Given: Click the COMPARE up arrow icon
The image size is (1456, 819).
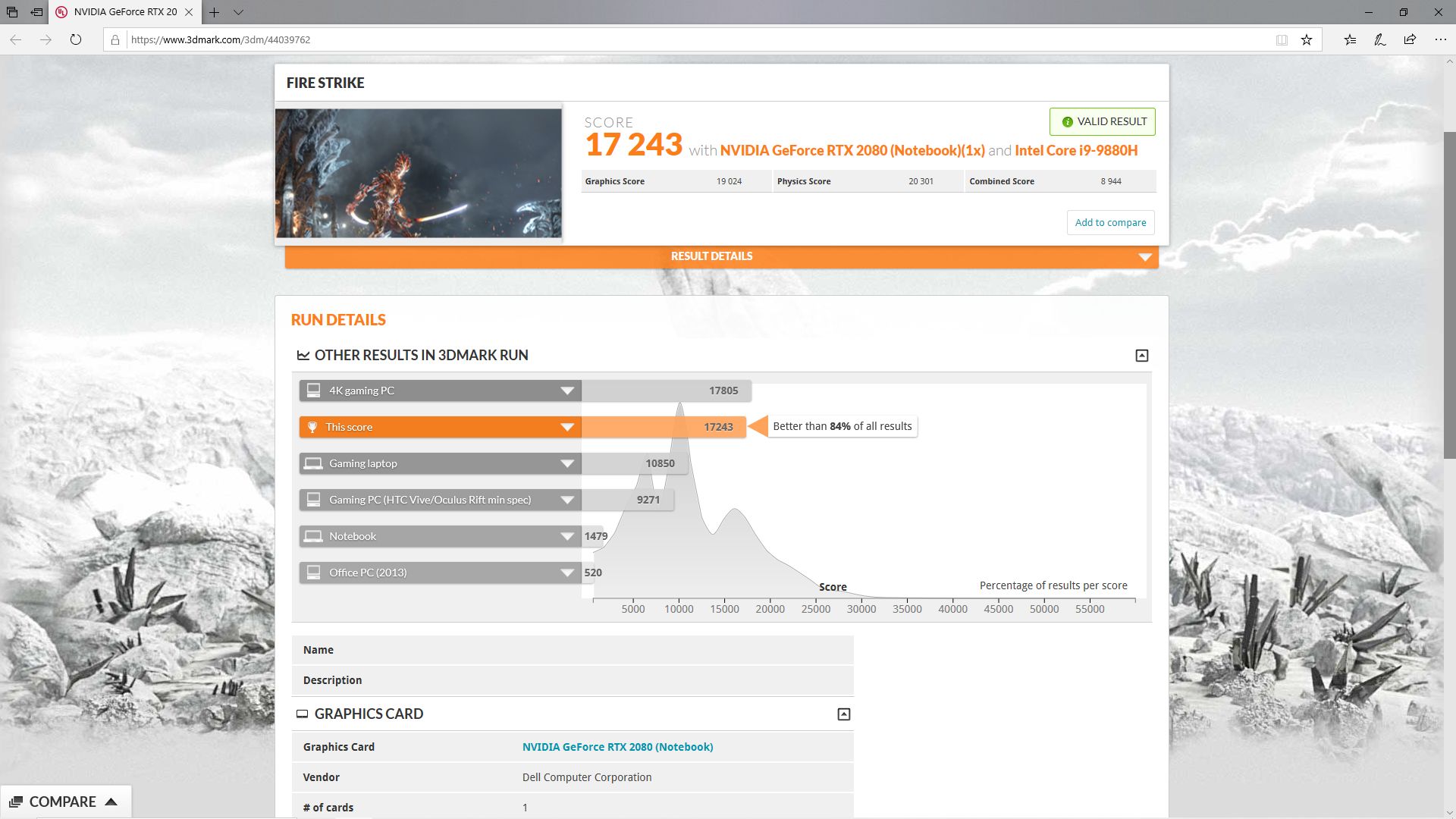Looking at the screenshot, I should 111,802.
